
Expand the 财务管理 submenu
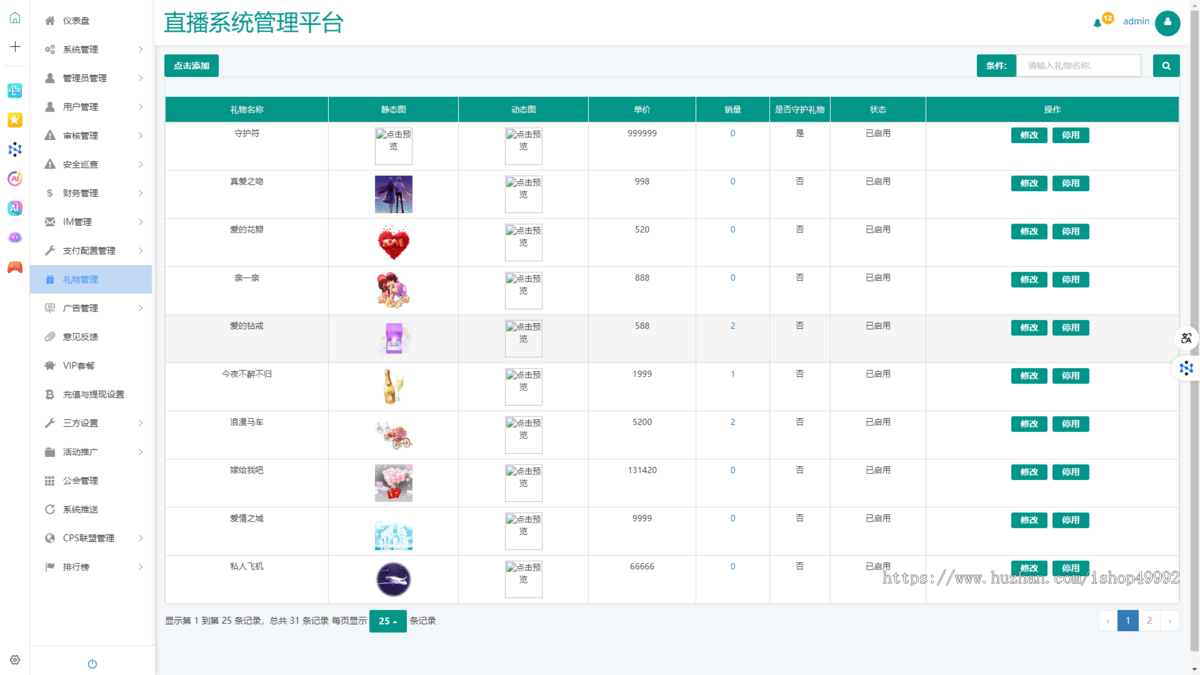click(x=91, y=193)
